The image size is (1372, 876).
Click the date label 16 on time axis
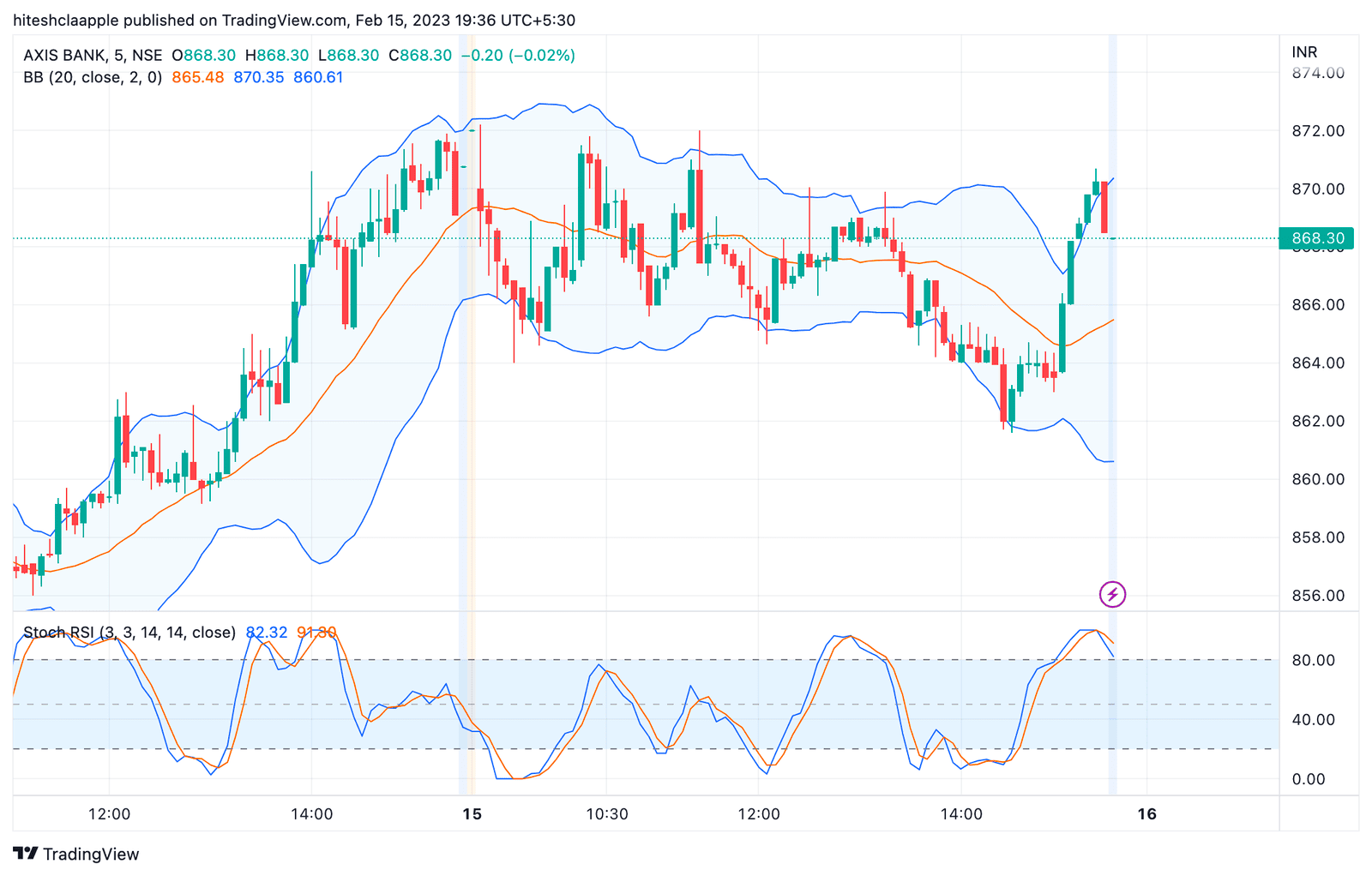[x=1146, y=814]
